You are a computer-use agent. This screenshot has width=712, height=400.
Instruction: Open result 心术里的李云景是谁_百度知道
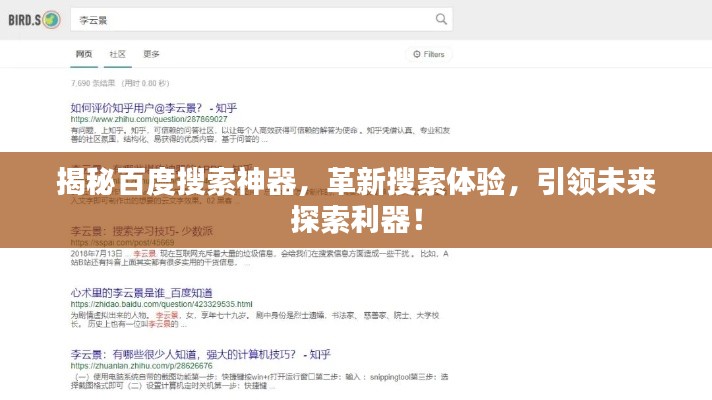[141, 293]
